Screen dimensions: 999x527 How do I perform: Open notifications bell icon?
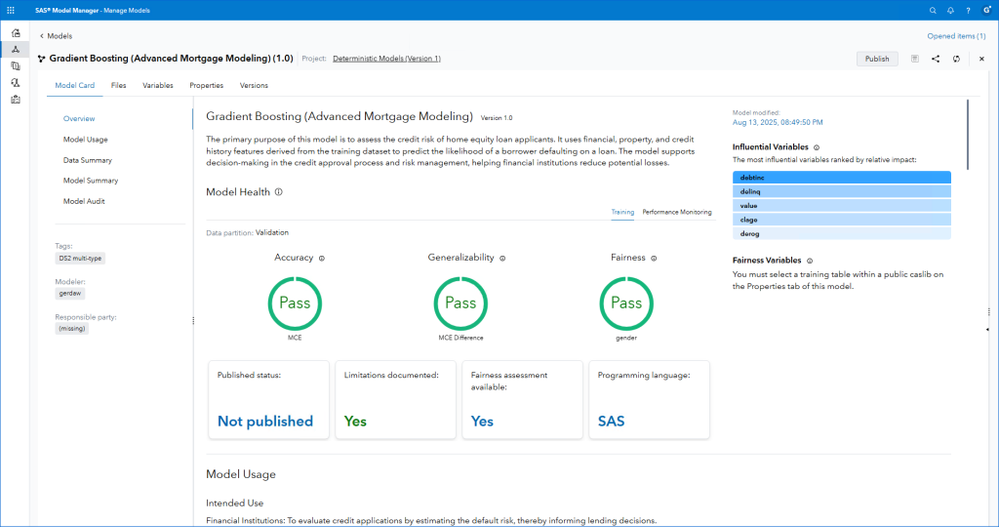[x=951, y=10]
